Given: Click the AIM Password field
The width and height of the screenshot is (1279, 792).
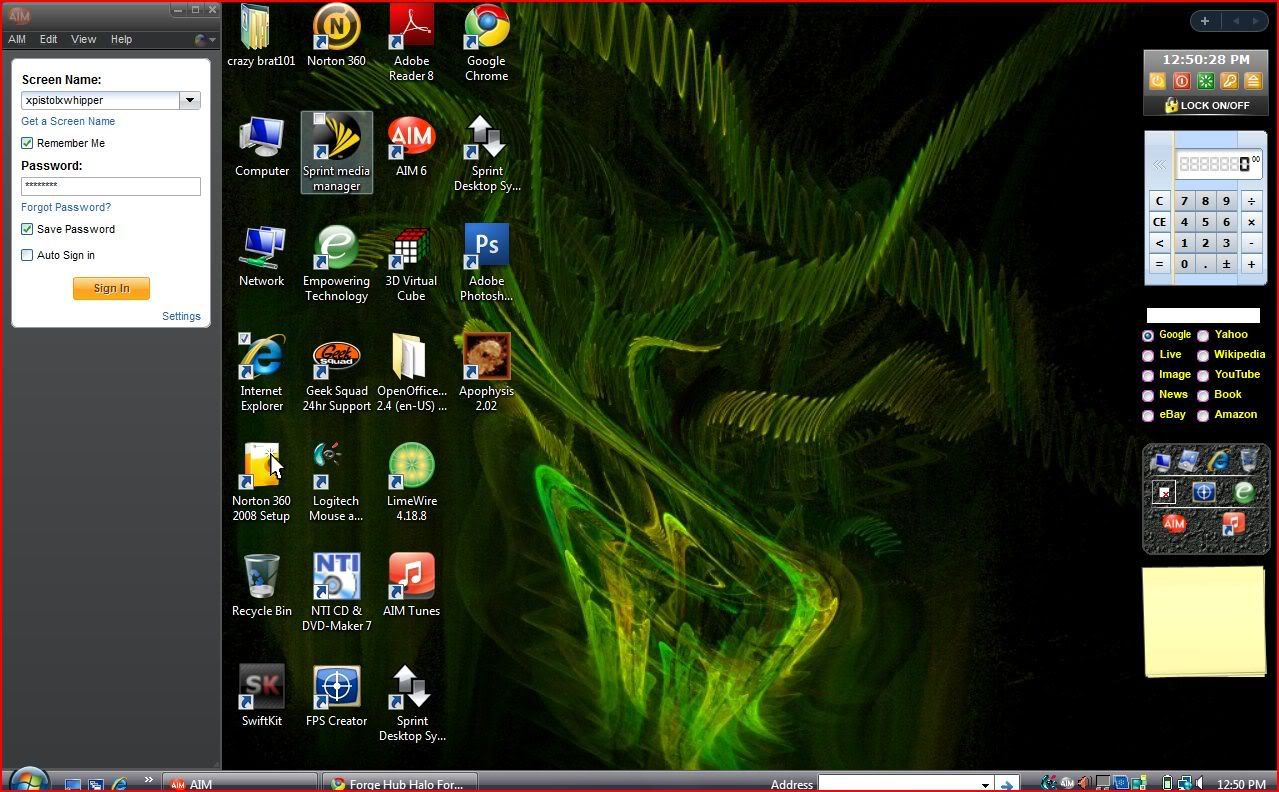Looking at the screenshot, I should (x=111, y=186).
